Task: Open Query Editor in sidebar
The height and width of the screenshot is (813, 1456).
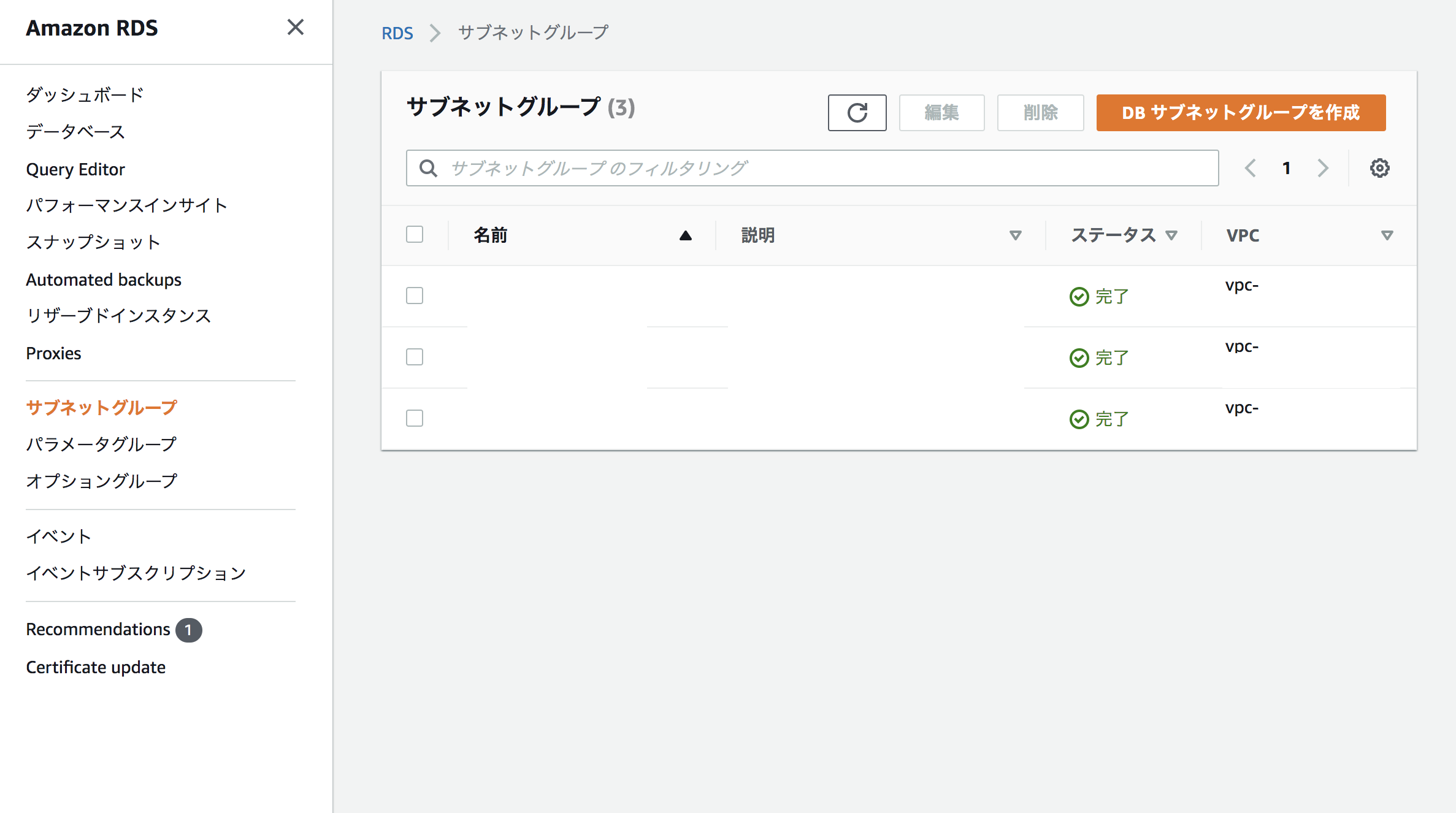Action: tap(75, 169)
